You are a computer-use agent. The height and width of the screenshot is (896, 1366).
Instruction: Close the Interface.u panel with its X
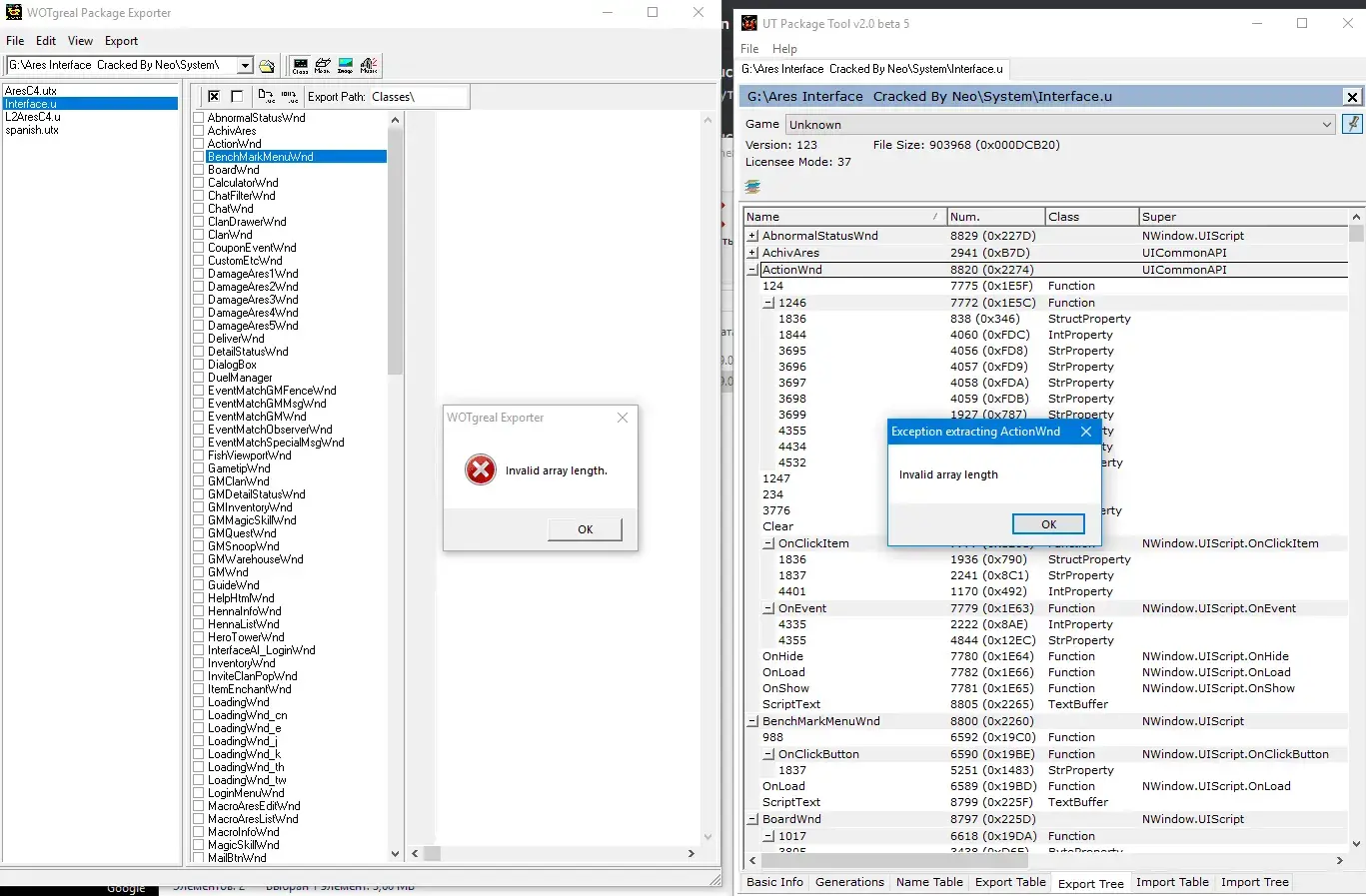tap(1352, 97)
